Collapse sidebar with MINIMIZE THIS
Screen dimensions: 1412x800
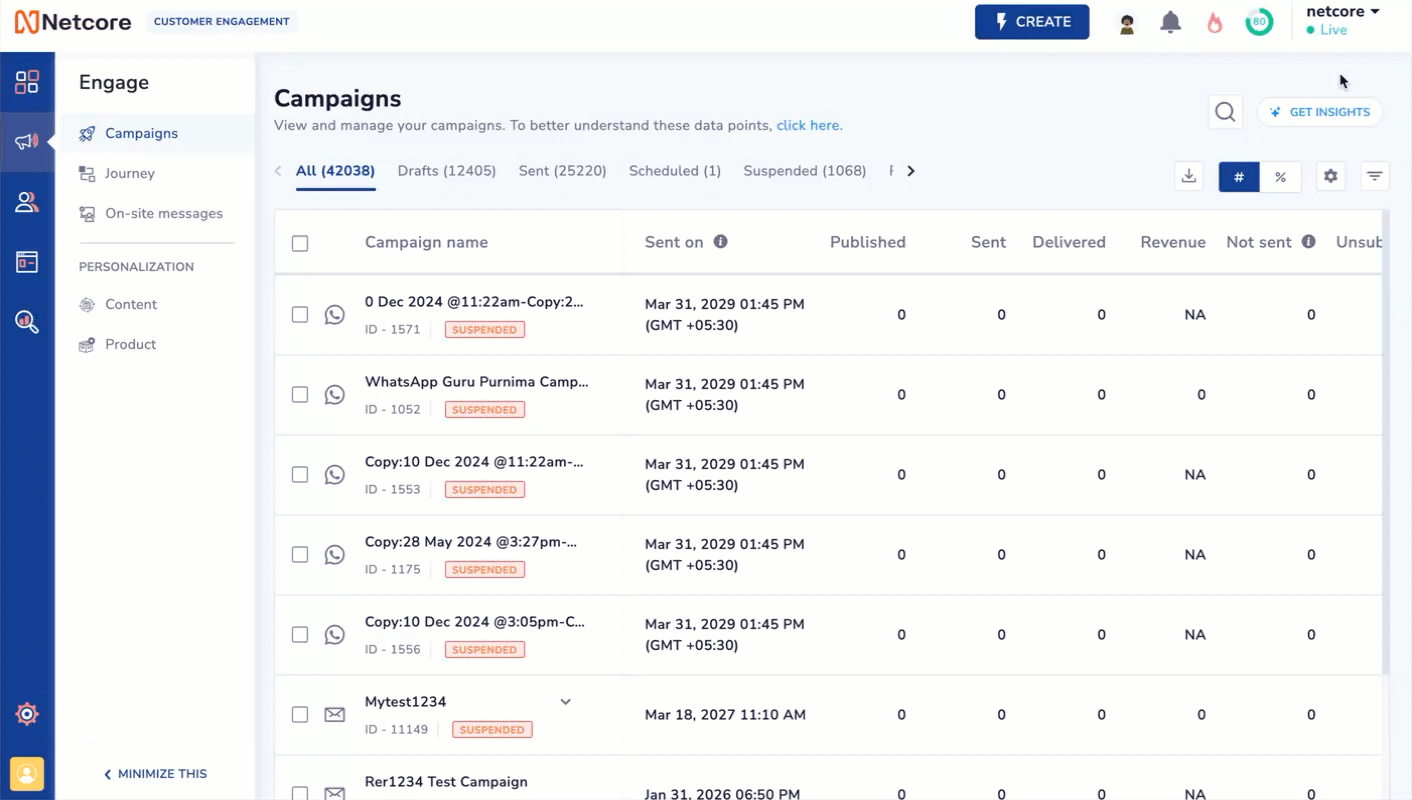point(155,774)
